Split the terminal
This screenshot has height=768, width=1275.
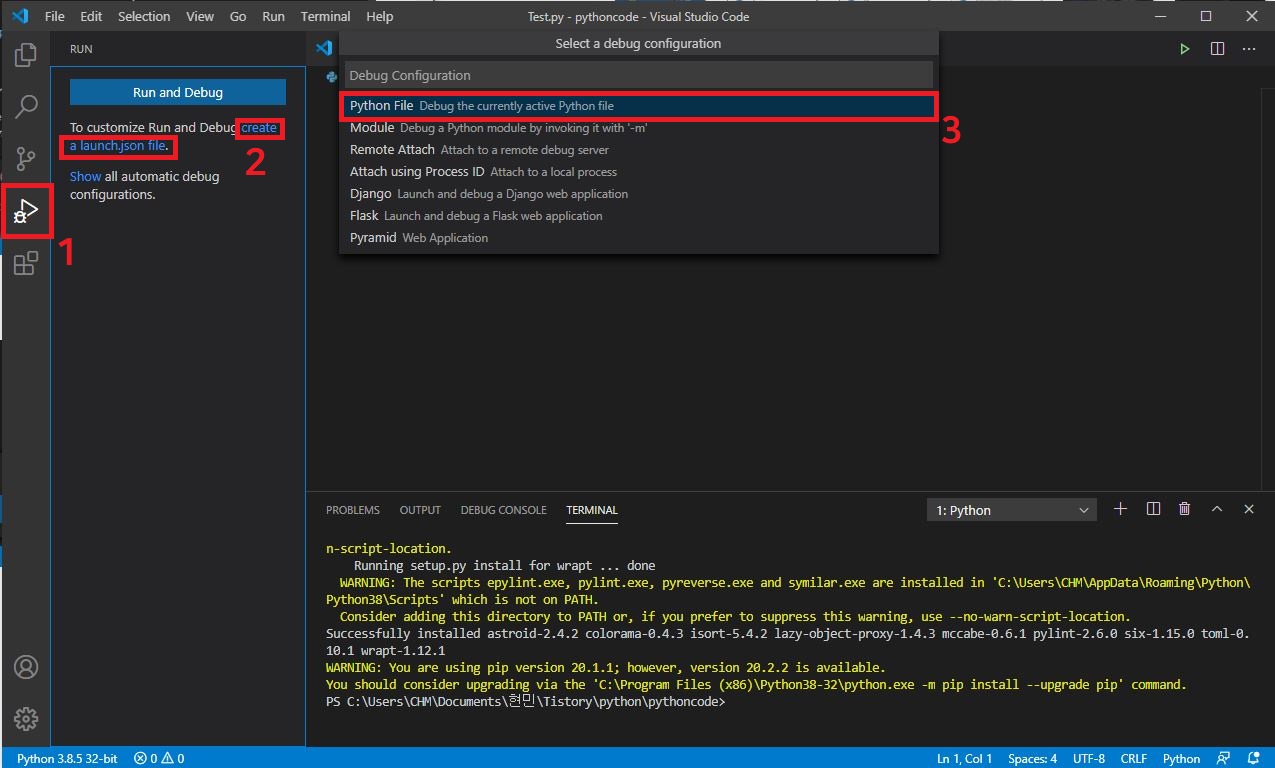[x=1153, y=509]
